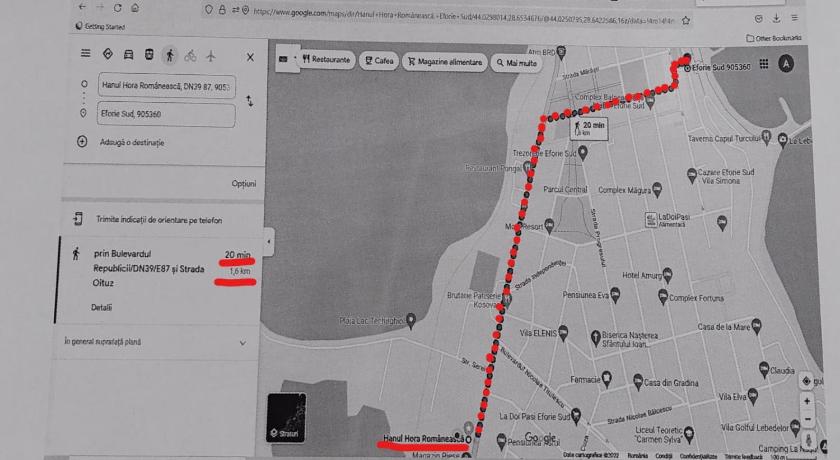Viewport: 840px width, 460px height.
Task: Click the Pensiunea Eva map pin
Action: 616,295
